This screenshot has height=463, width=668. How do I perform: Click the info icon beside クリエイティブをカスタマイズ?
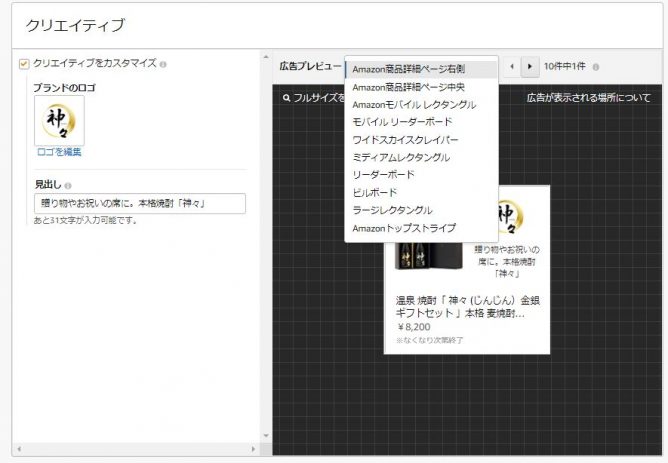[163, 64]
